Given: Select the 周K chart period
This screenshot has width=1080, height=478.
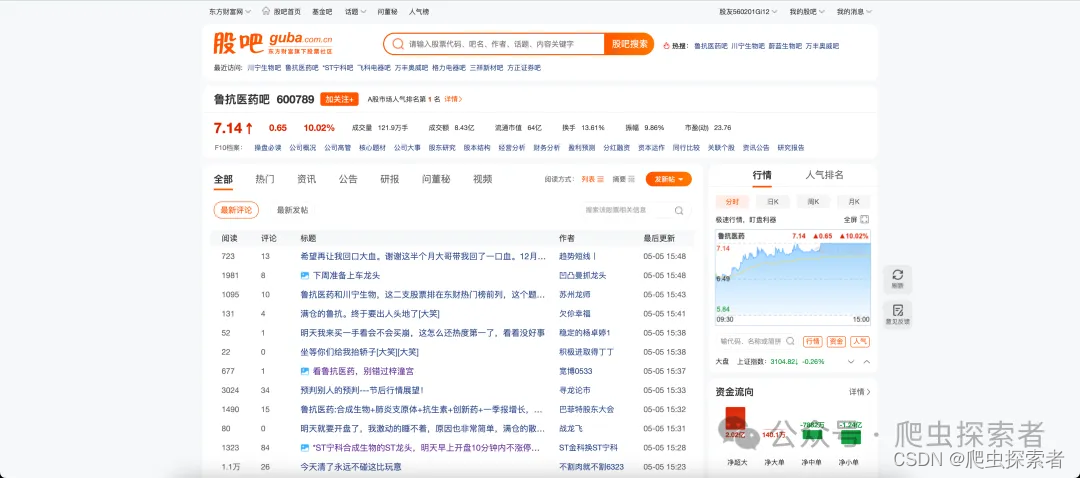Looking at the screenshot, I should click(813, 202).
